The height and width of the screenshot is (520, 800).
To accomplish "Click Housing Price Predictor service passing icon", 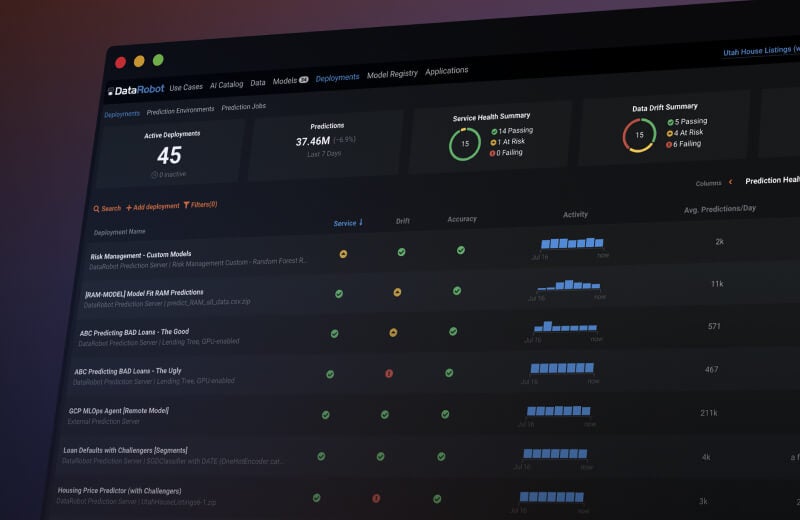I will point(316,498).
